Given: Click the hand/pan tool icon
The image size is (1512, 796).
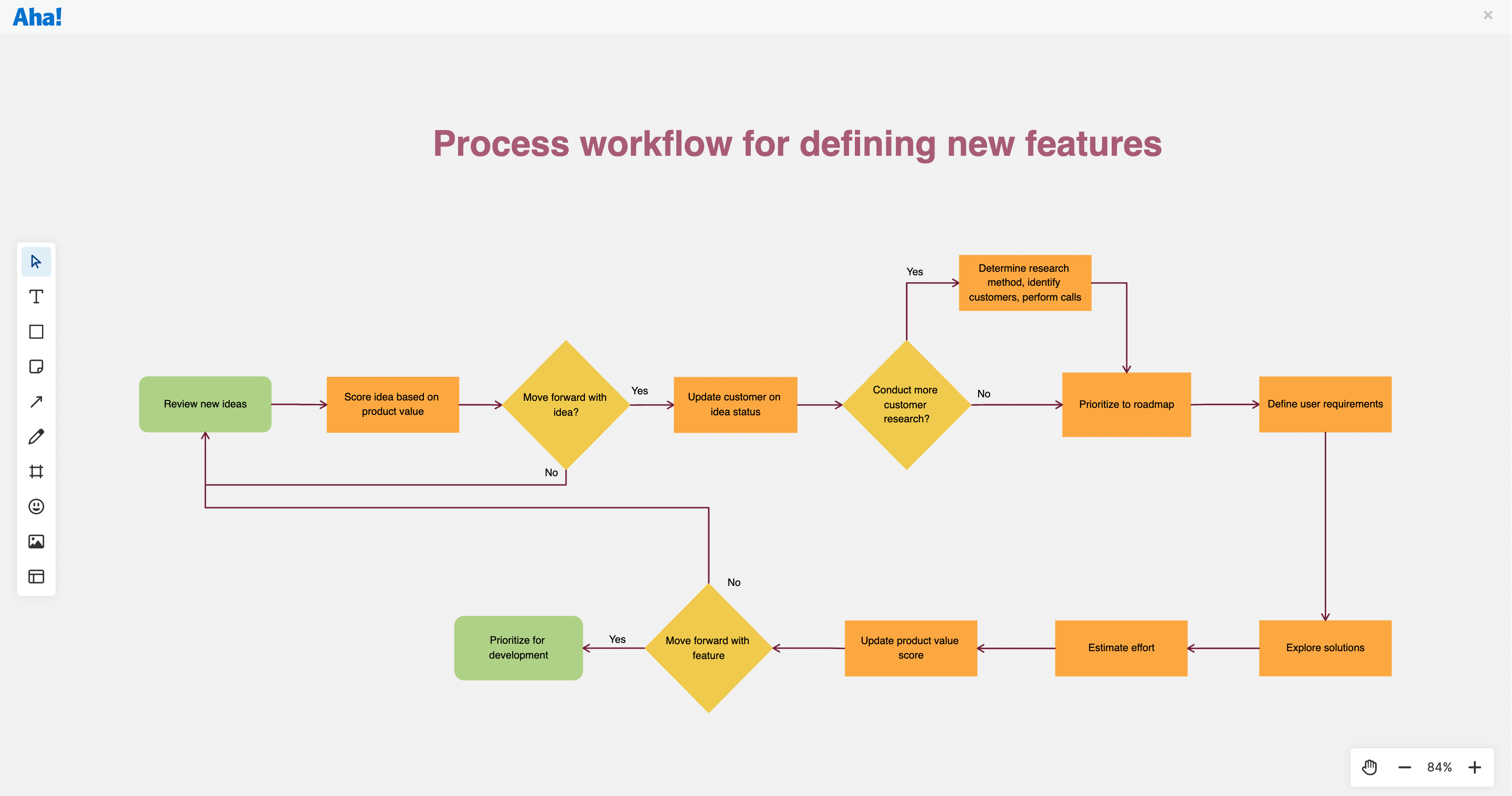Looking at the screenshot, I should point(1369,764).
